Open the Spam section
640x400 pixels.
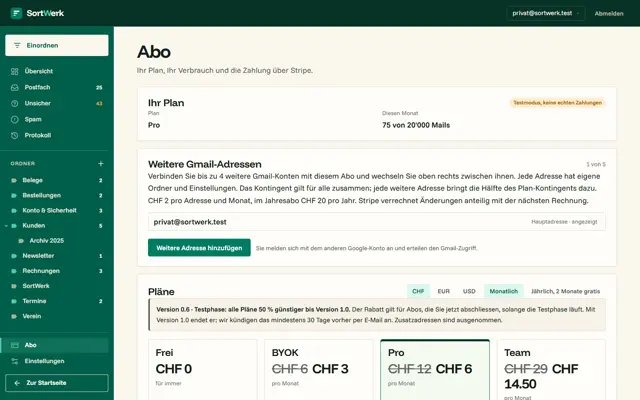pos(57,119)
